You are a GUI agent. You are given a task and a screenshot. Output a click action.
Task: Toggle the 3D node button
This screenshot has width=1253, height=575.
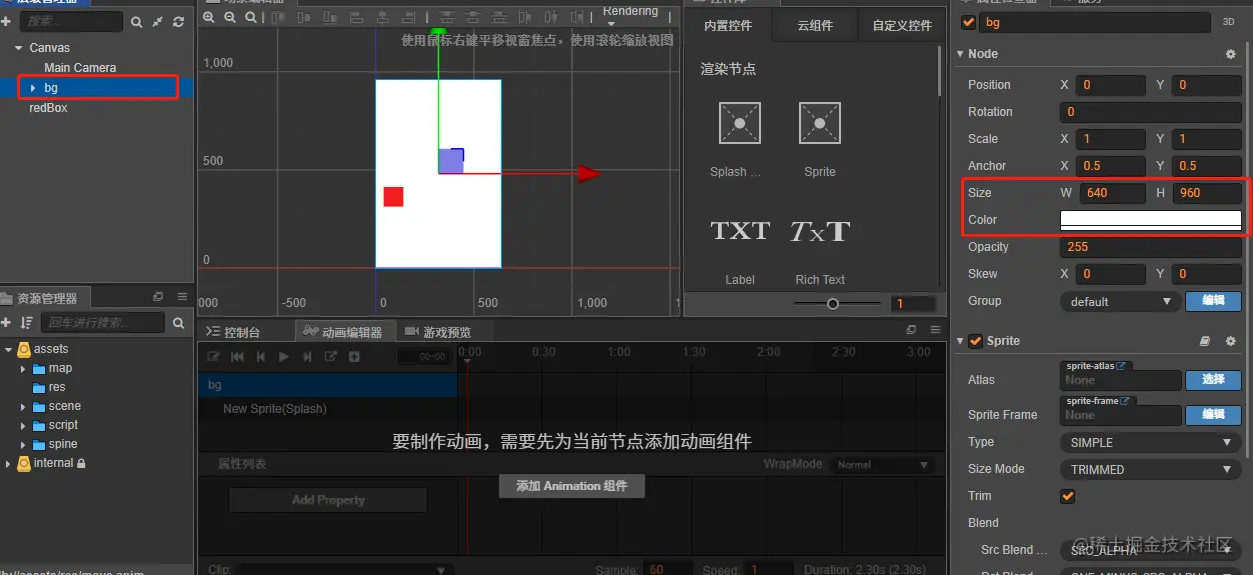tap(1228, 22)
